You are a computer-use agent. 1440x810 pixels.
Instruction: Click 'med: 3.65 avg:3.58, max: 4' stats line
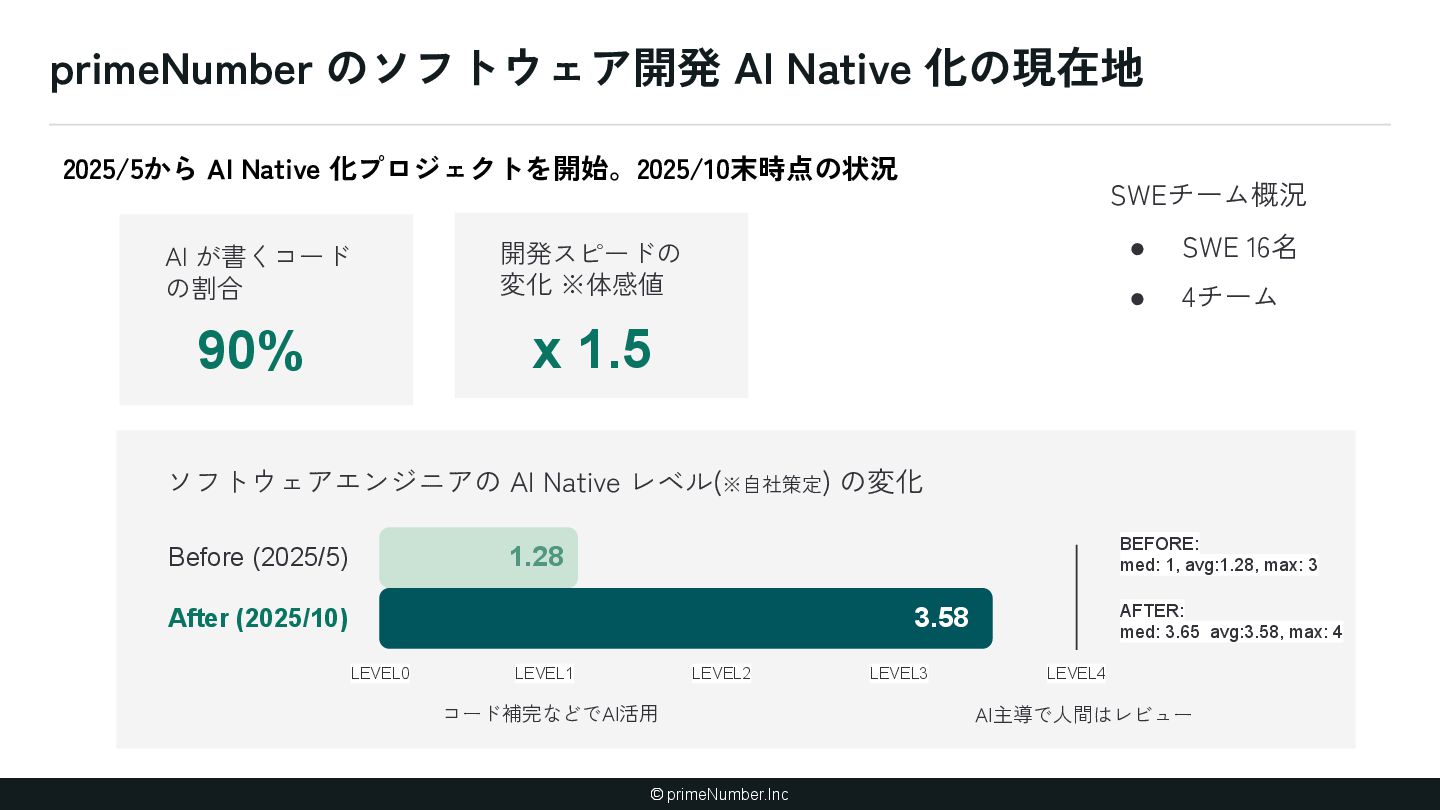point(1231,632)
